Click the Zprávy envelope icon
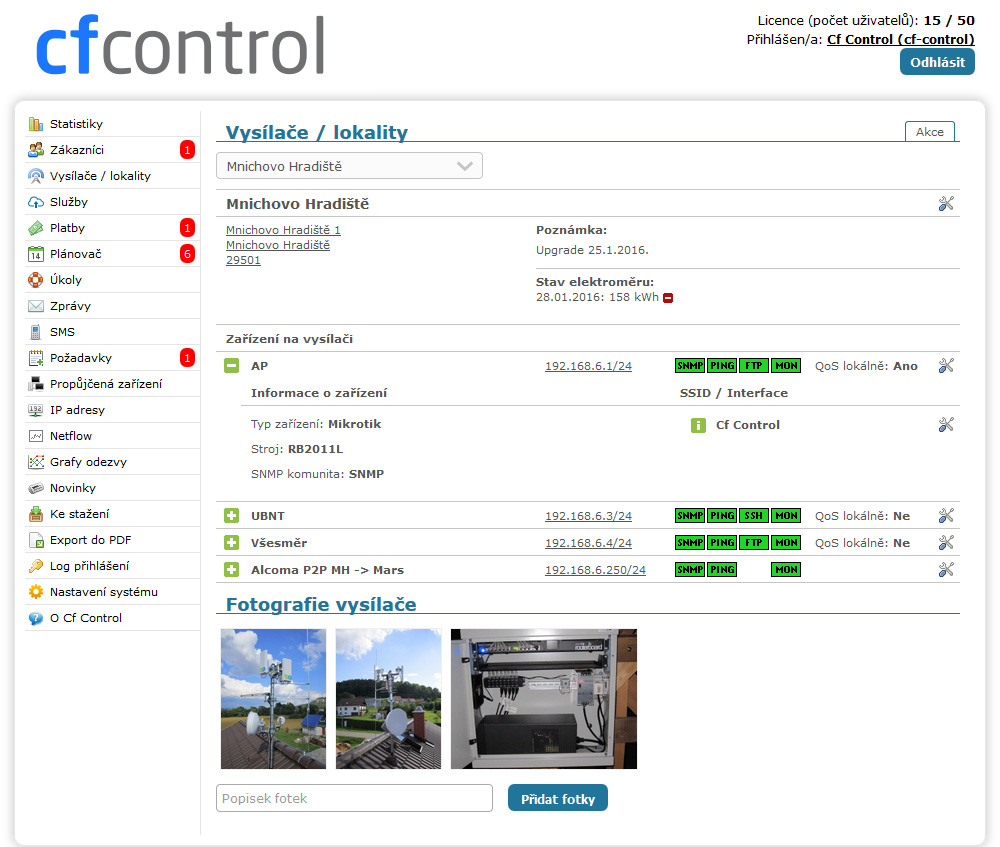 click(36, 306)
